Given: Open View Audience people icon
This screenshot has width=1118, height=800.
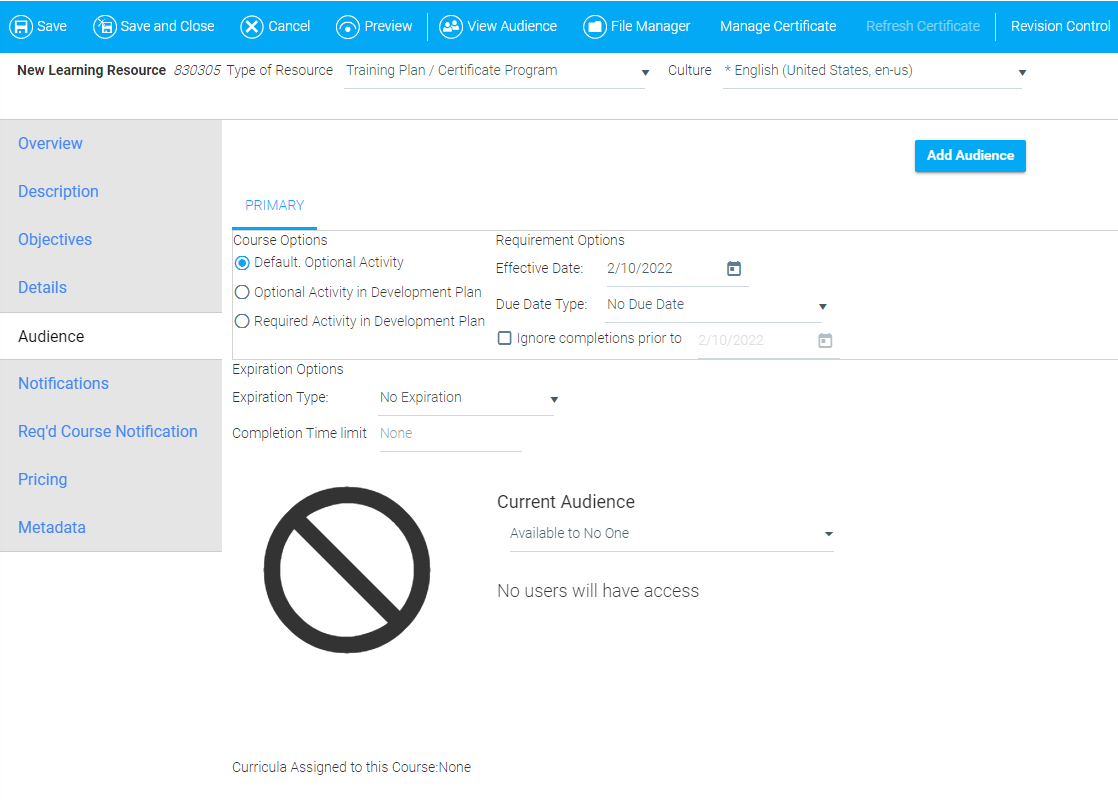Looking at the screenshot, I should pos(451,26).
